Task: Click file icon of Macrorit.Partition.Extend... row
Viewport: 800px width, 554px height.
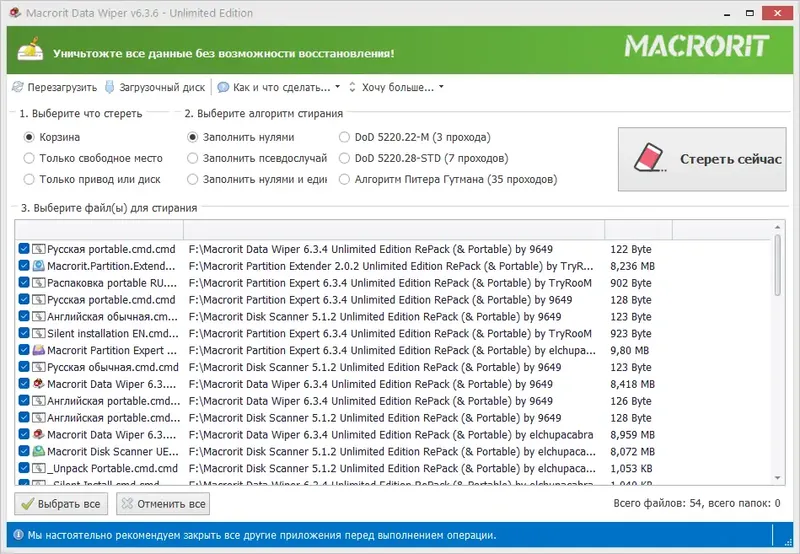Action: point(39,266)
